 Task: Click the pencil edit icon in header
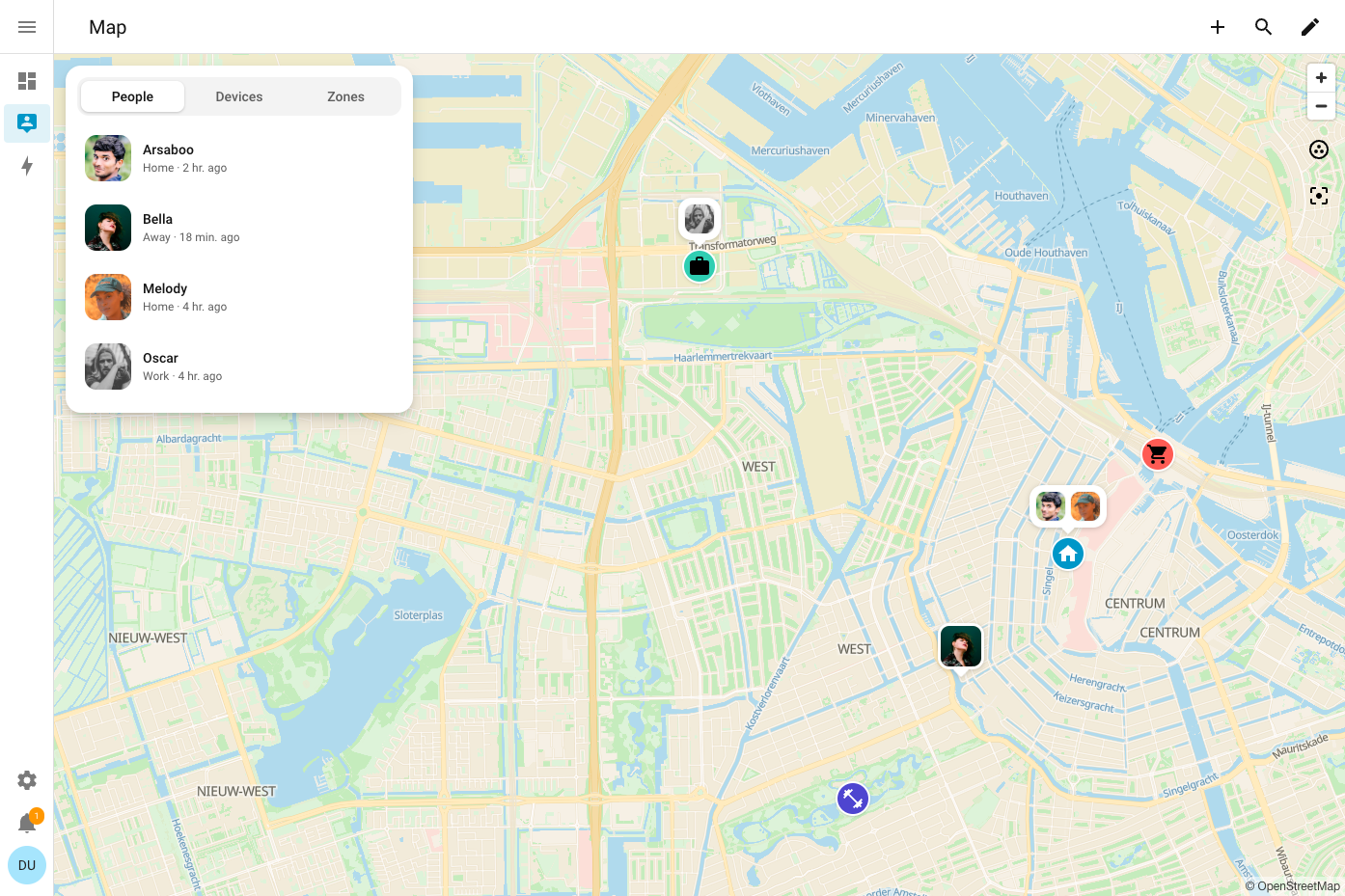point(1310,27)
